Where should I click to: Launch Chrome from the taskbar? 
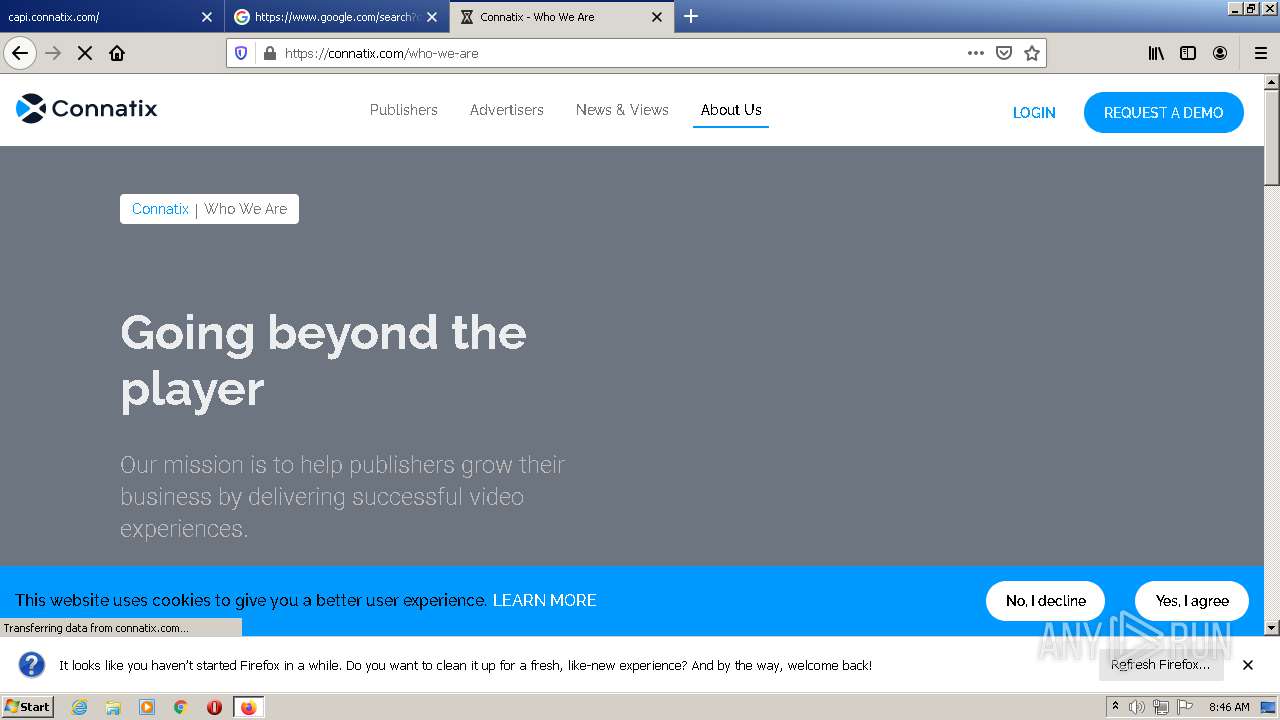(x=181, y=707)
